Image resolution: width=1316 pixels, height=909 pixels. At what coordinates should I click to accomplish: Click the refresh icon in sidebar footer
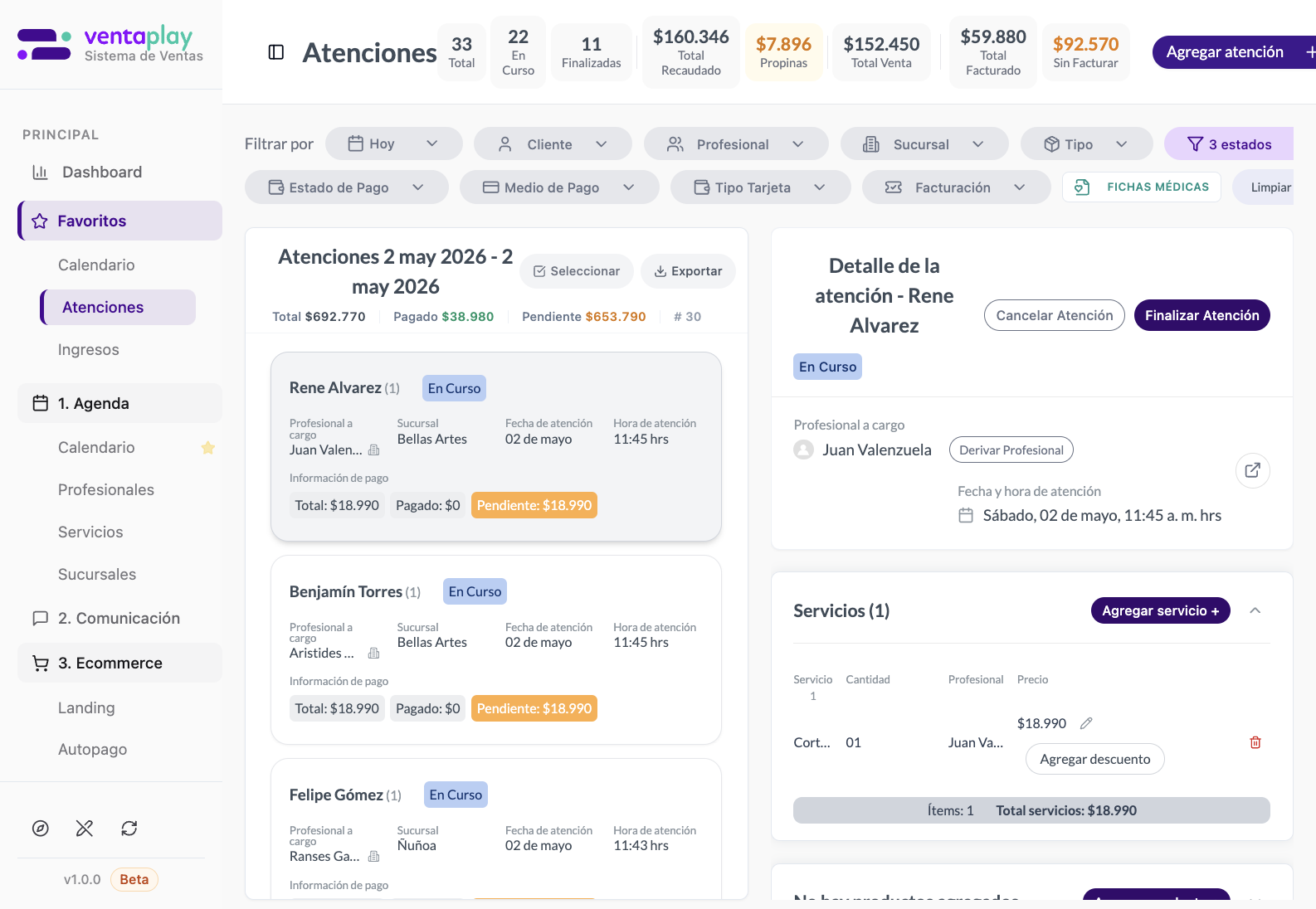pos(129,828)
